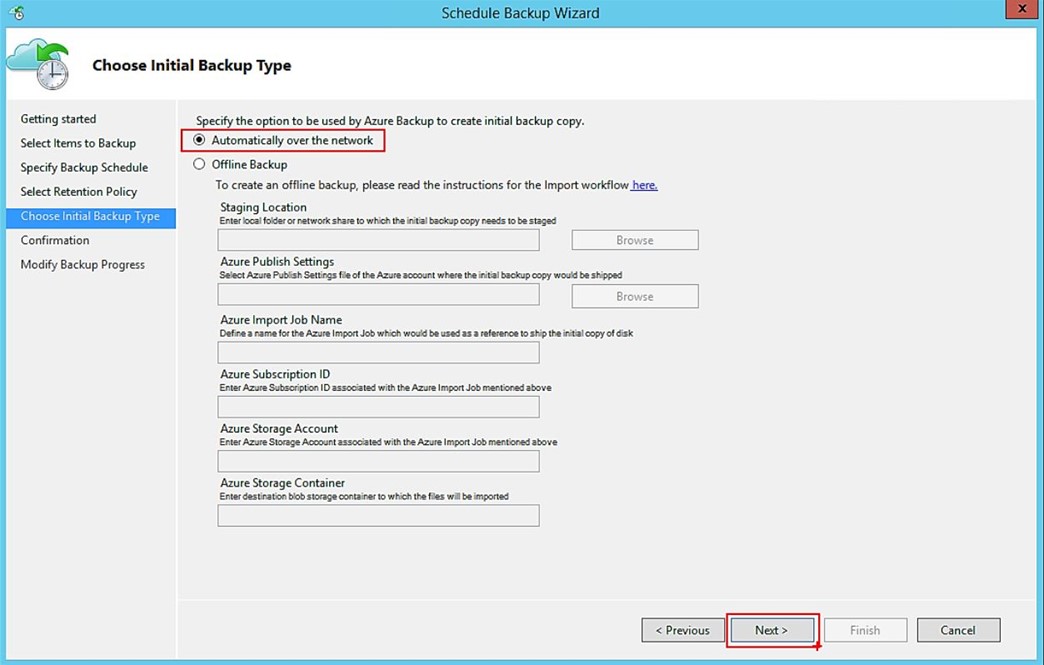
Task: Go back with the Previous button
Action: coord(682,630)
